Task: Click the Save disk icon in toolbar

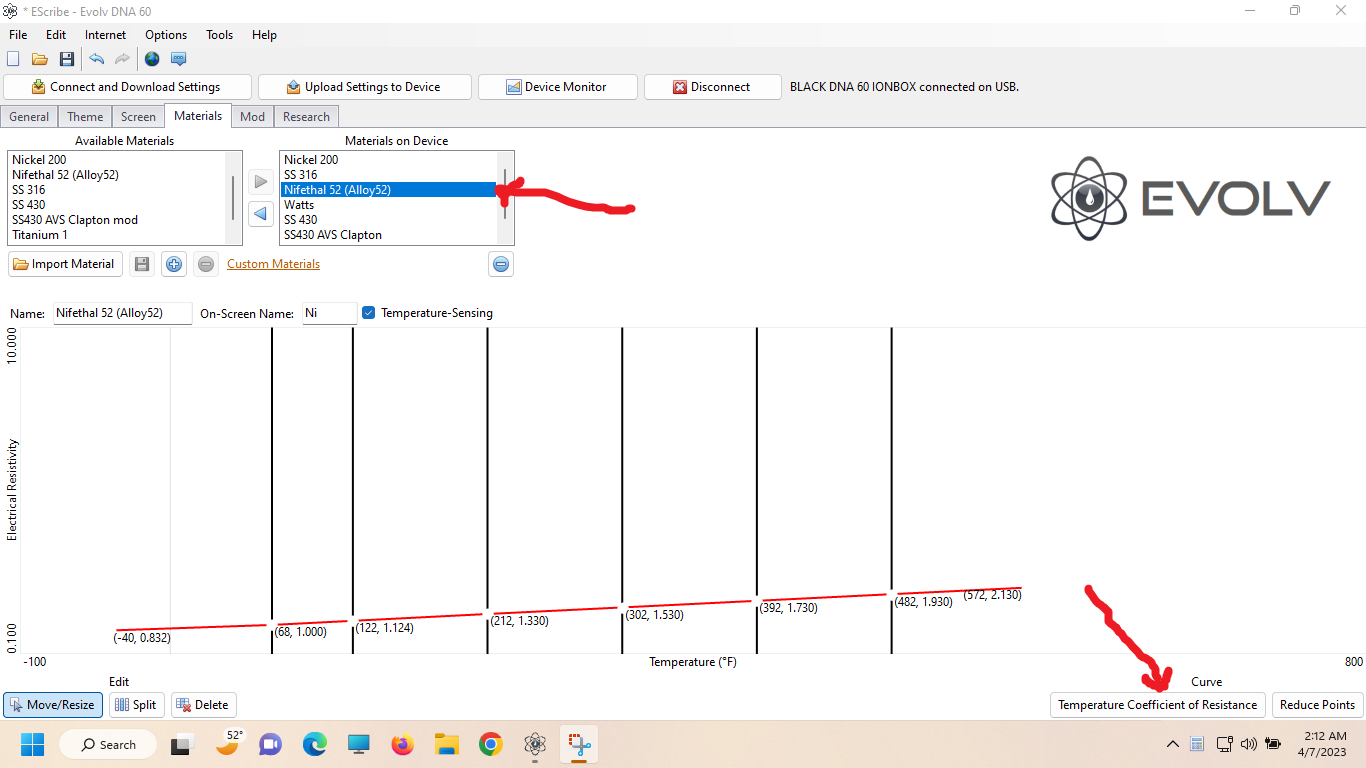Action: point(66,59)
